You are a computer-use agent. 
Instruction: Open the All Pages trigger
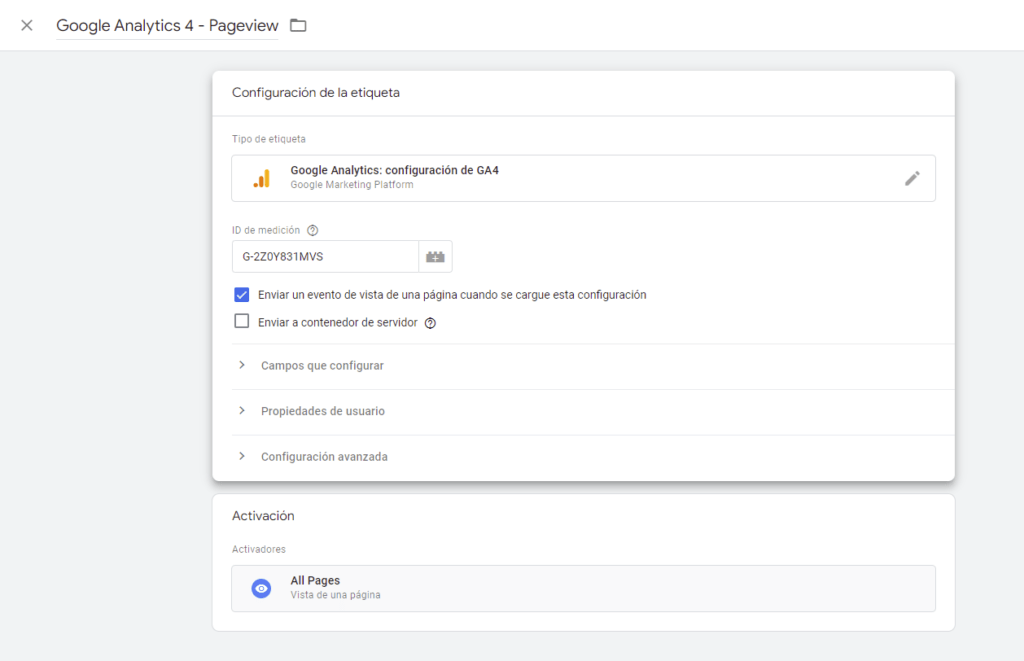[x=583, y=588]
